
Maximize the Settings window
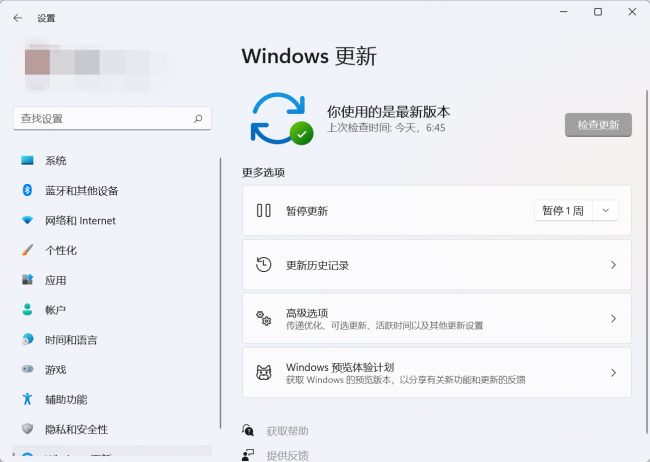598,12
